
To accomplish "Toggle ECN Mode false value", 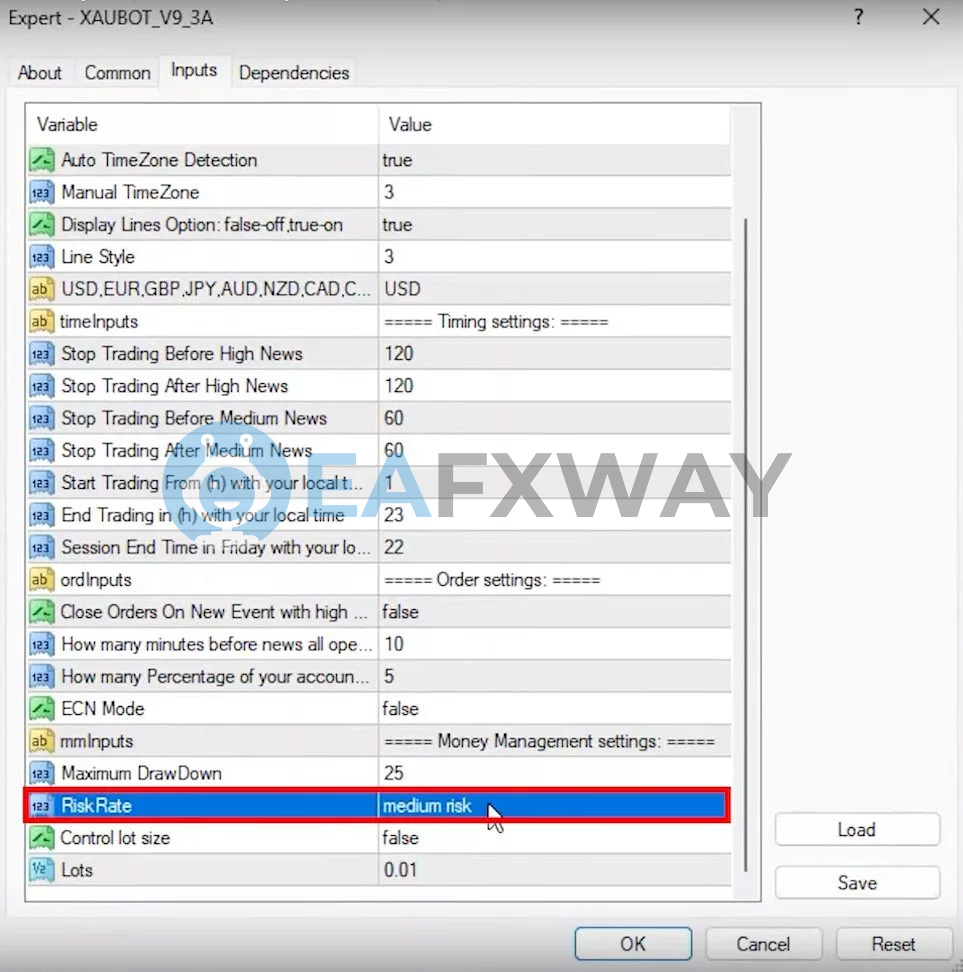I will (554, 709).
